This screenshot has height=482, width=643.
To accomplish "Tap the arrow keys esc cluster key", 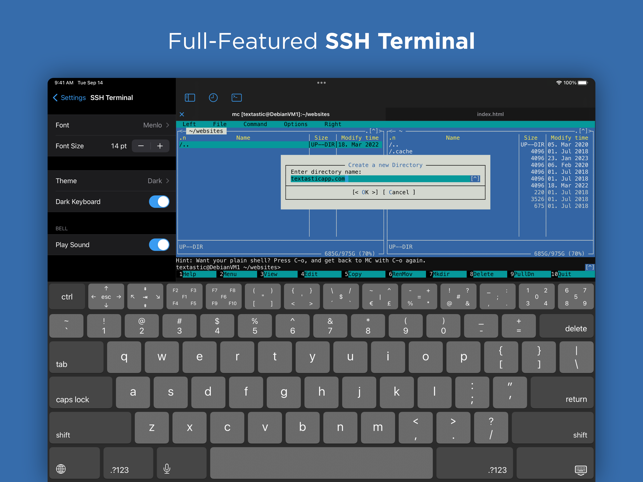I will (106, 297).
